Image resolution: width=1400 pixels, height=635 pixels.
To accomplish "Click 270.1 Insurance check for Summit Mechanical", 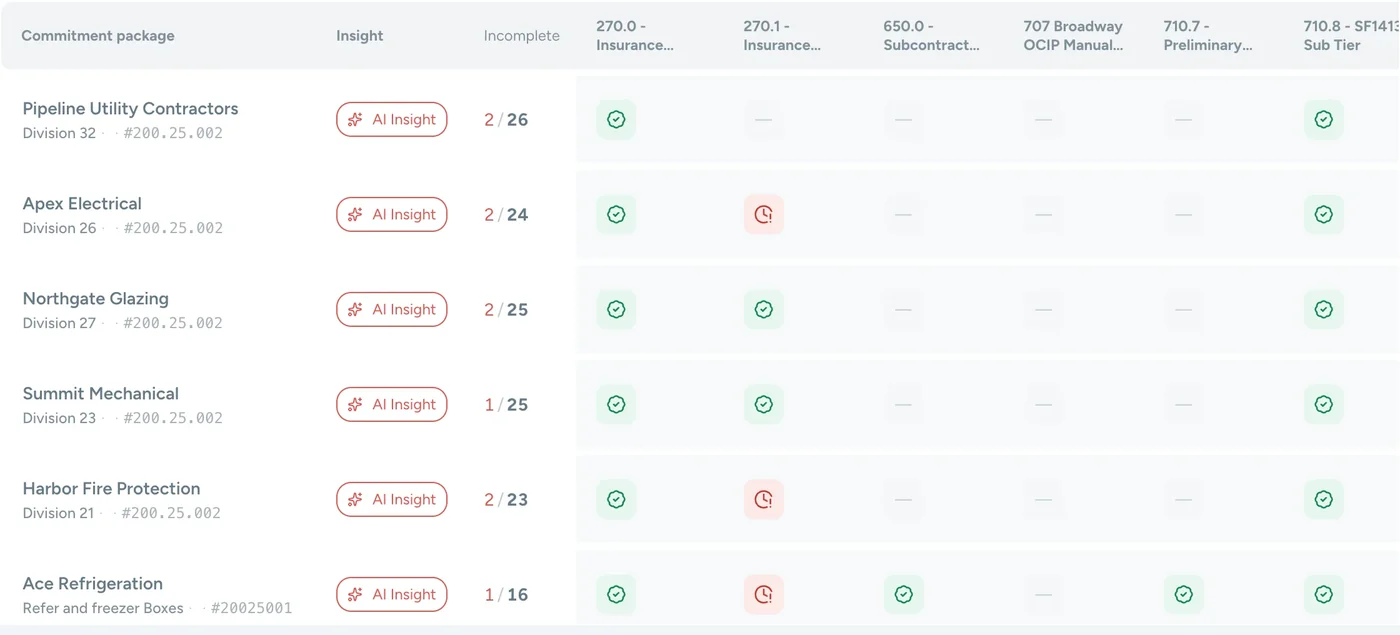I will point(764,404).
